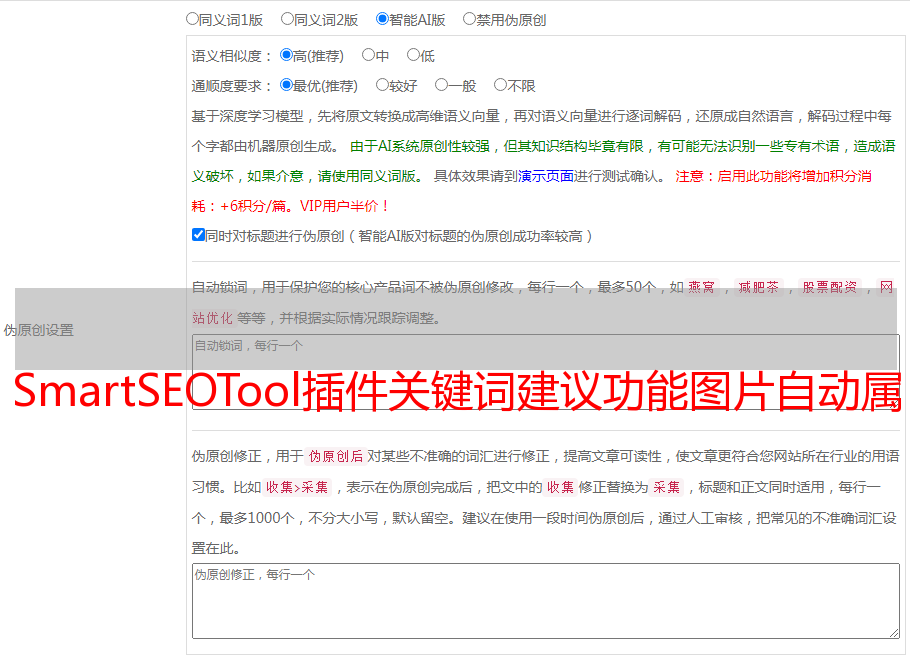Choose 较好 for 通顺度要求

click(382, 85)
